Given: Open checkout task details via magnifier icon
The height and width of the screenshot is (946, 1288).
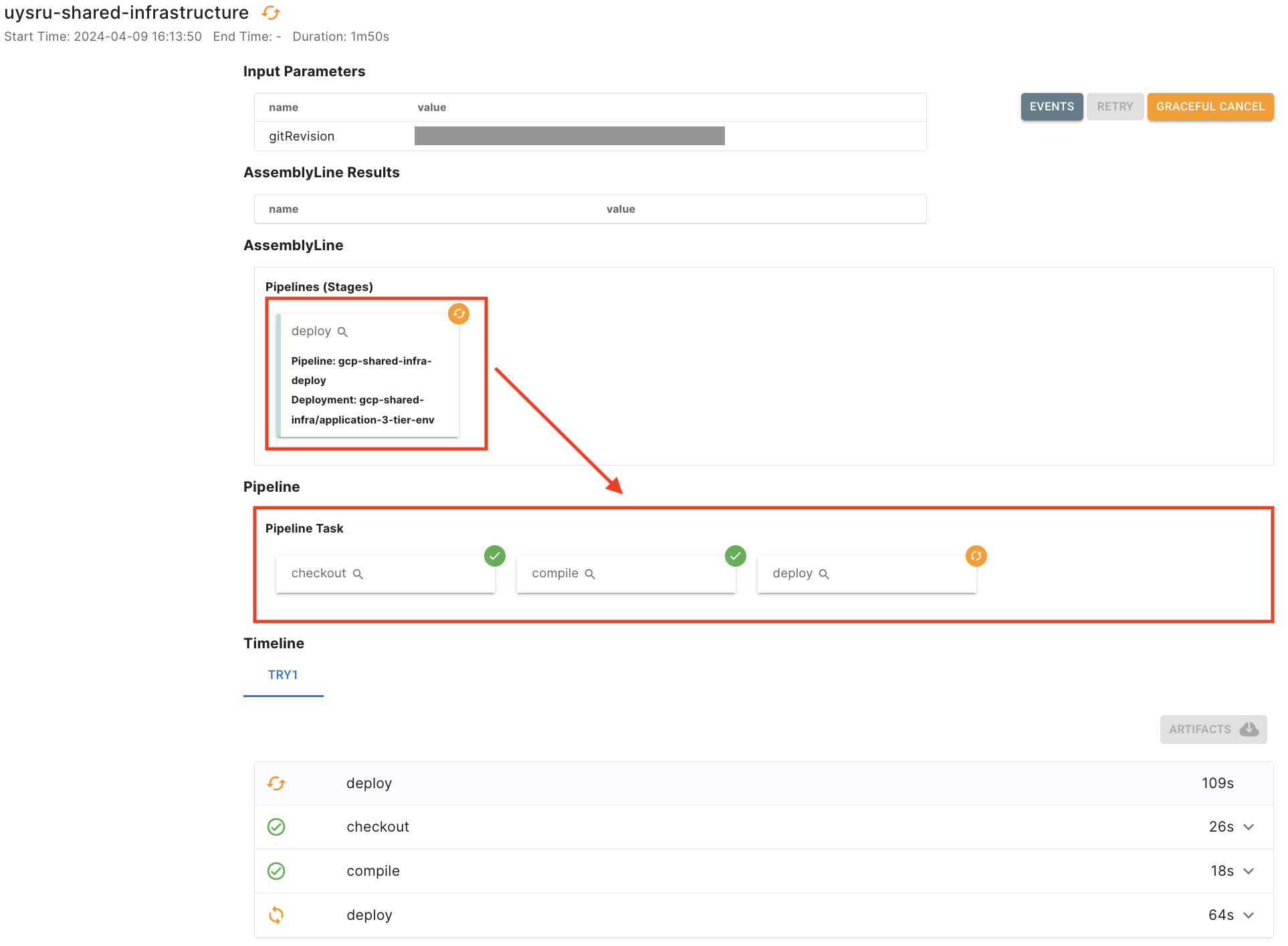Looking at the screenshot, I should click(x=358, y=574).
